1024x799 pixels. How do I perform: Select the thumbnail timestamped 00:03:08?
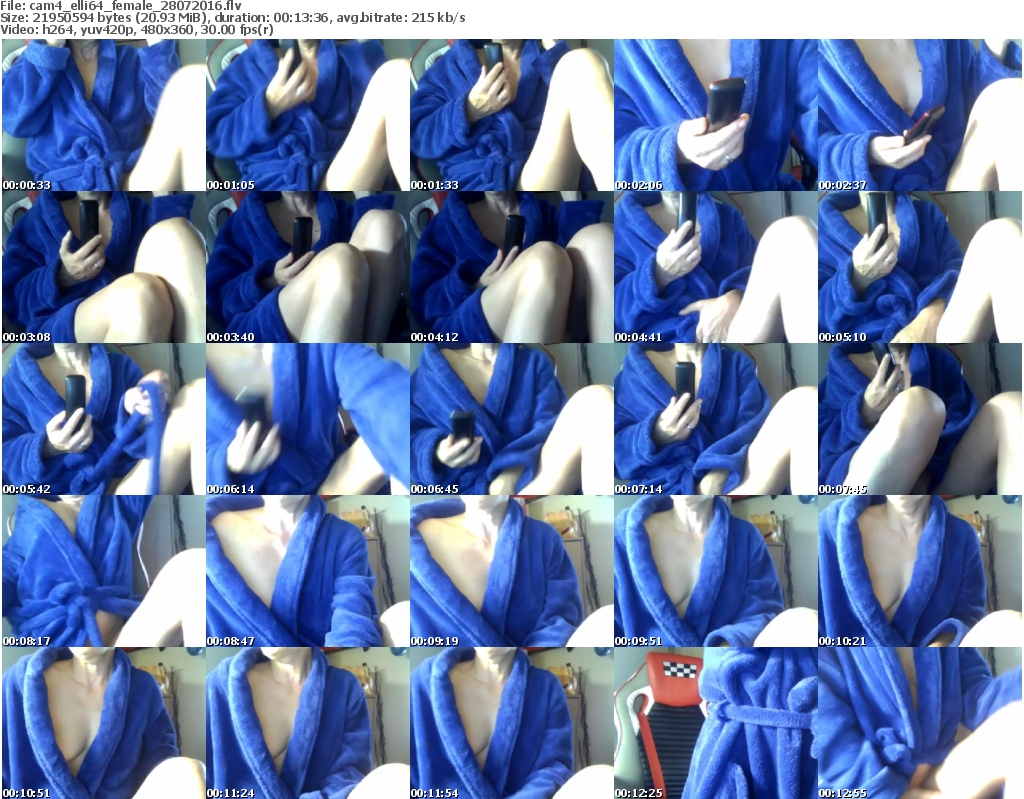click(104, 267)
